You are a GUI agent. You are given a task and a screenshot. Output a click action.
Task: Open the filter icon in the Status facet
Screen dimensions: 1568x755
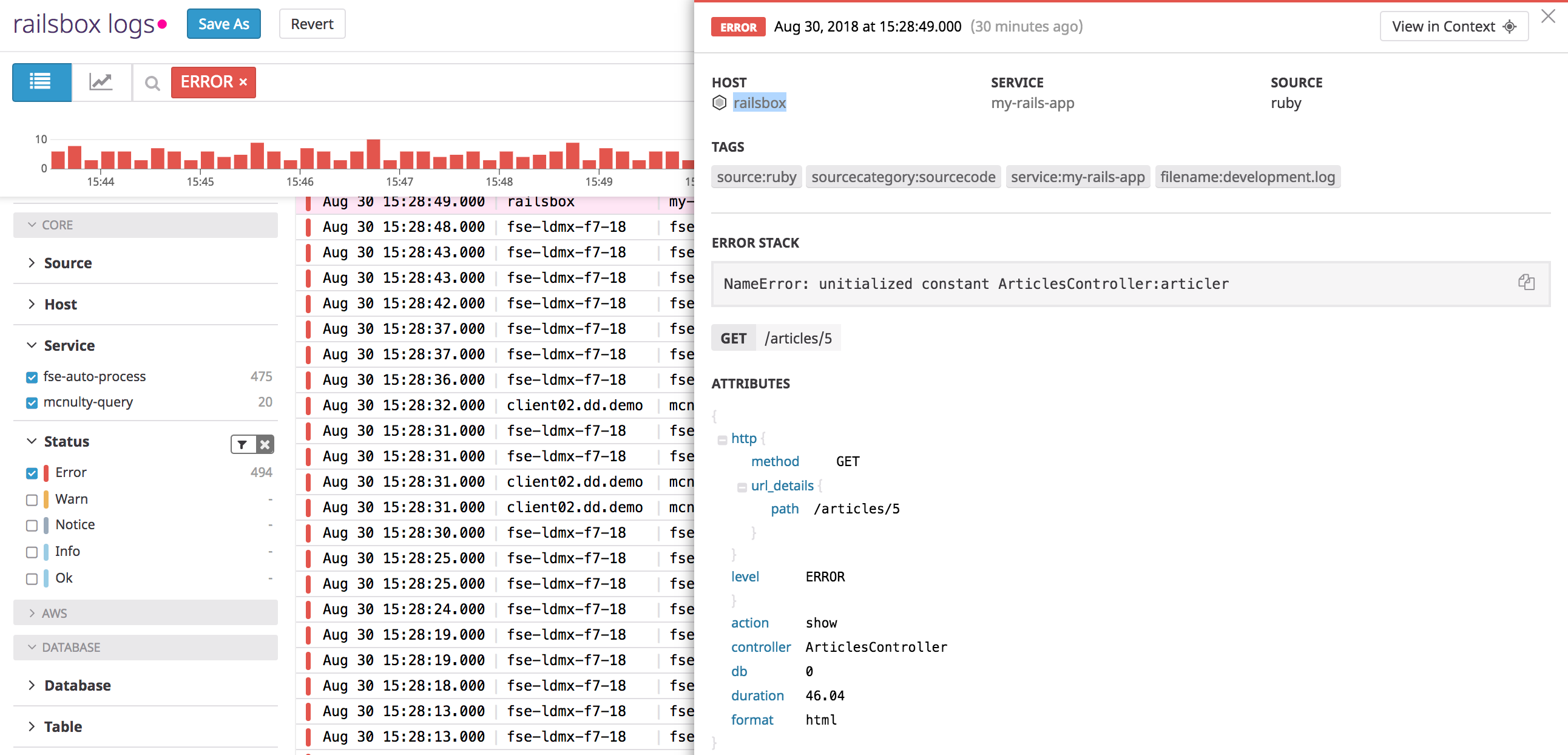[x=241, y=444]
